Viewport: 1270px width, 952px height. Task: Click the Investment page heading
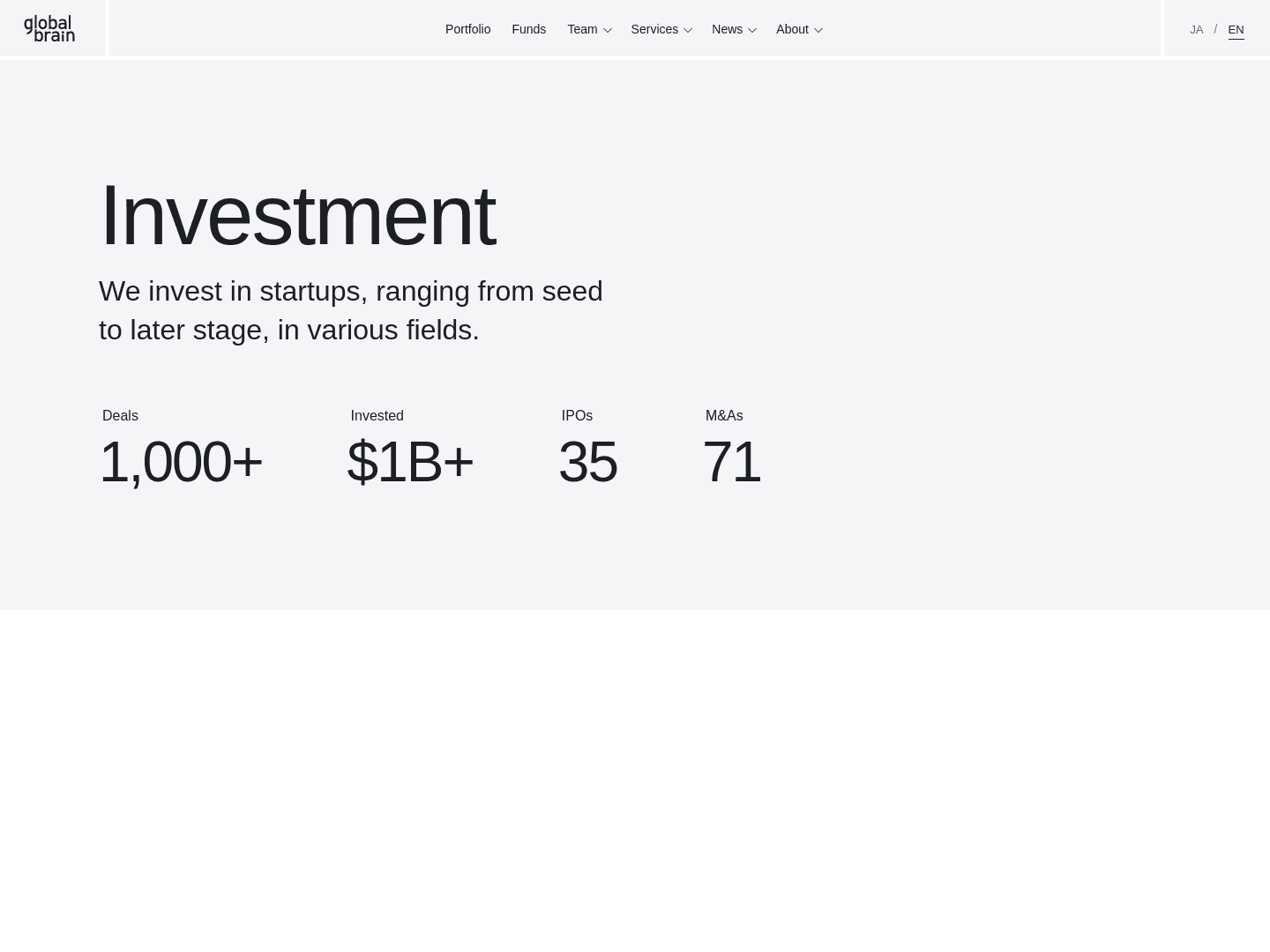pos(297,216)
